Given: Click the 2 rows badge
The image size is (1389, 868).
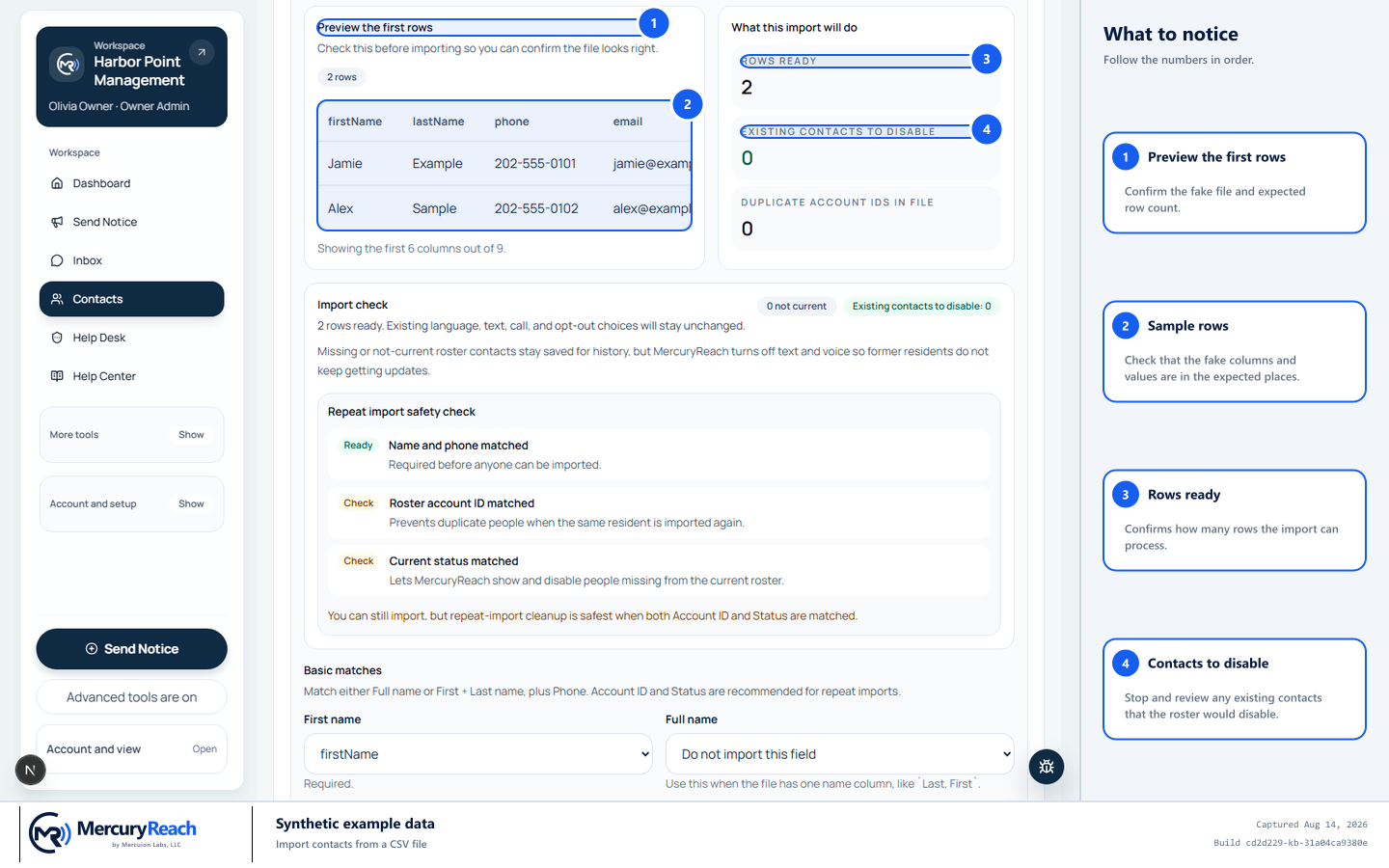Looking at the screenshot, I should pyautogui.click(x=341, y=77).
